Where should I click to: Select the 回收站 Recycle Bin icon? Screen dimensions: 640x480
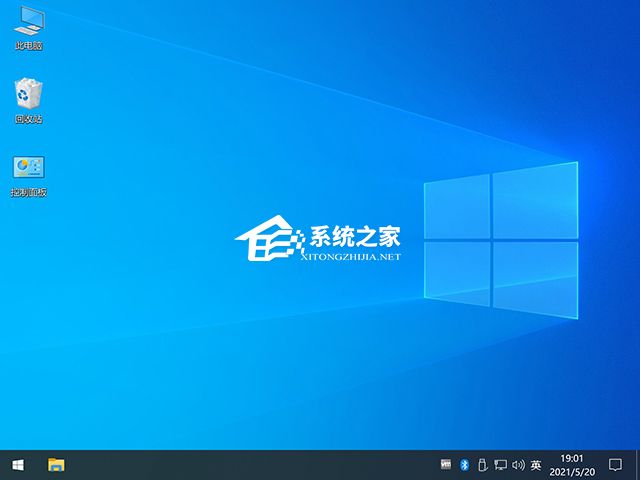click(28, 101)
